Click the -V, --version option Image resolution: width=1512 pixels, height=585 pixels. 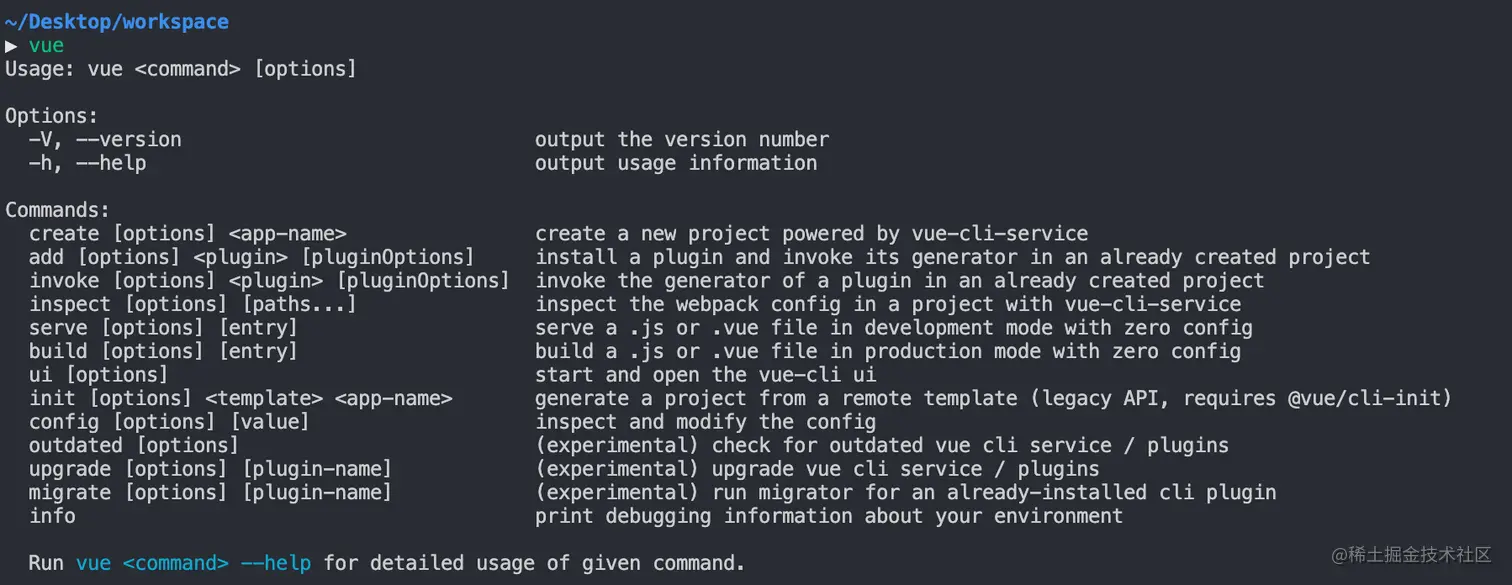click(105, 139)
